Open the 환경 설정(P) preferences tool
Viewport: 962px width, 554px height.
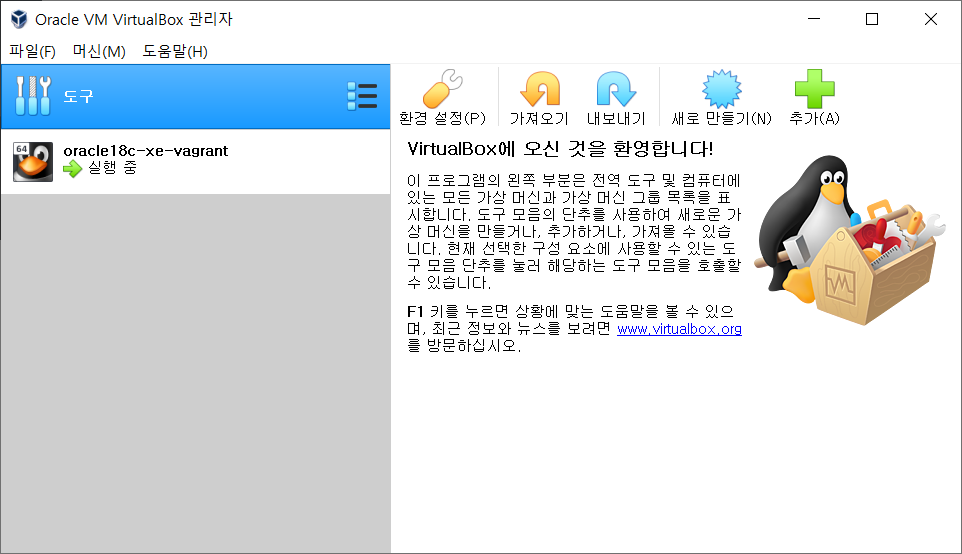(x=442, y=97)
